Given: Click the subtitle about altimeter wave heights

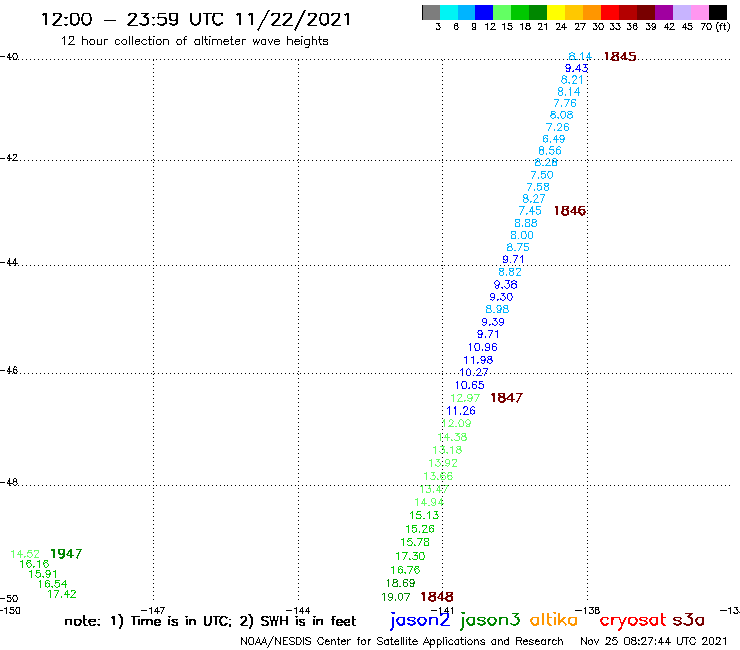Looking at the screenshot, I should (194, 42).
